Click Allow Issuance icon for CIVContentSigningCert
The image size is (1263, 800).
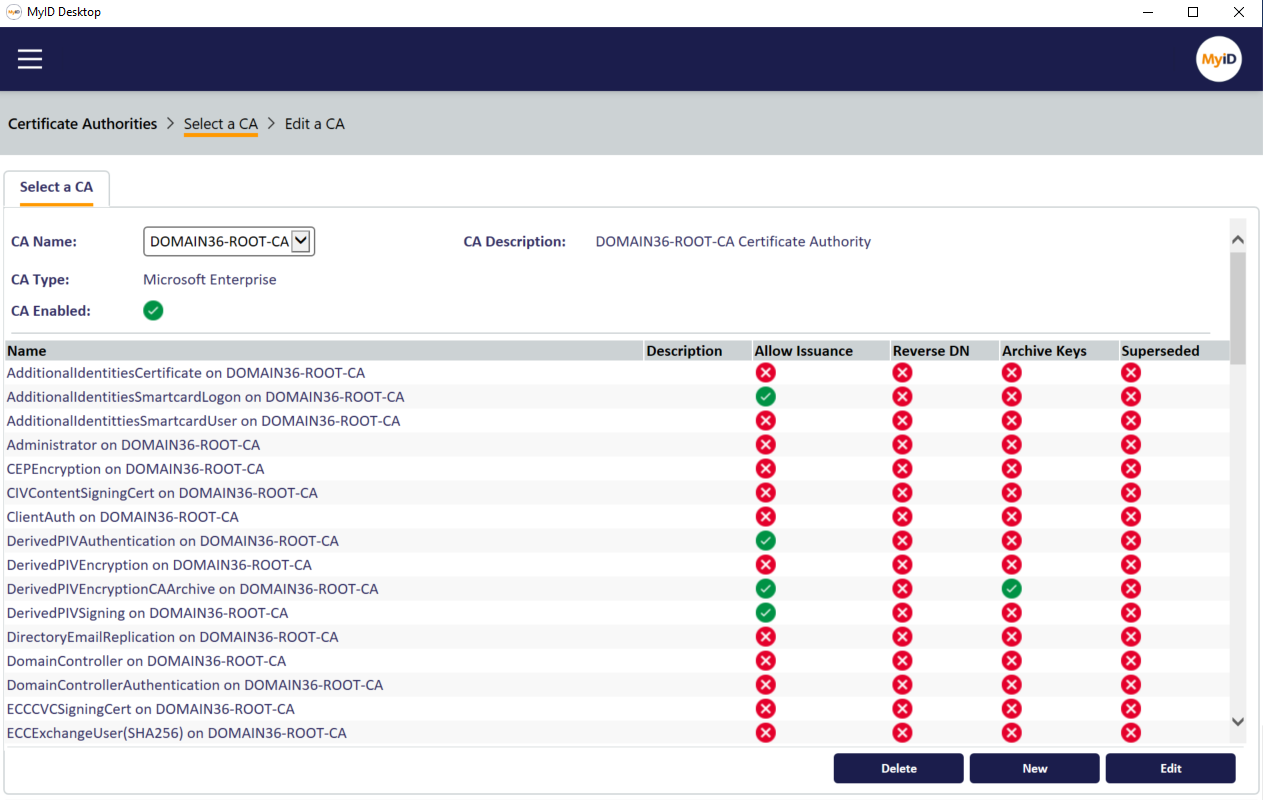[x=766, y=493]
